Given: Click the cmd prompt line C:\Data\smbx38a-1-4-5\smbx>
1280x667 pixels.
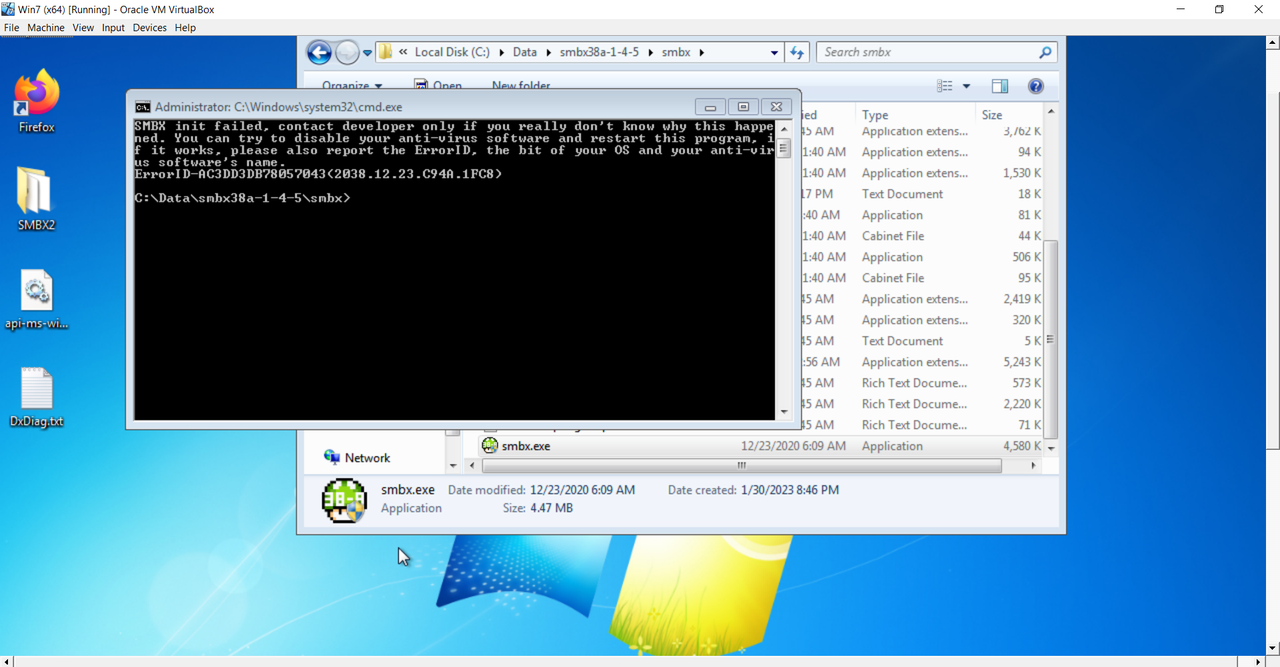Looking at the screenshot, I should click(x=243, y=198).
